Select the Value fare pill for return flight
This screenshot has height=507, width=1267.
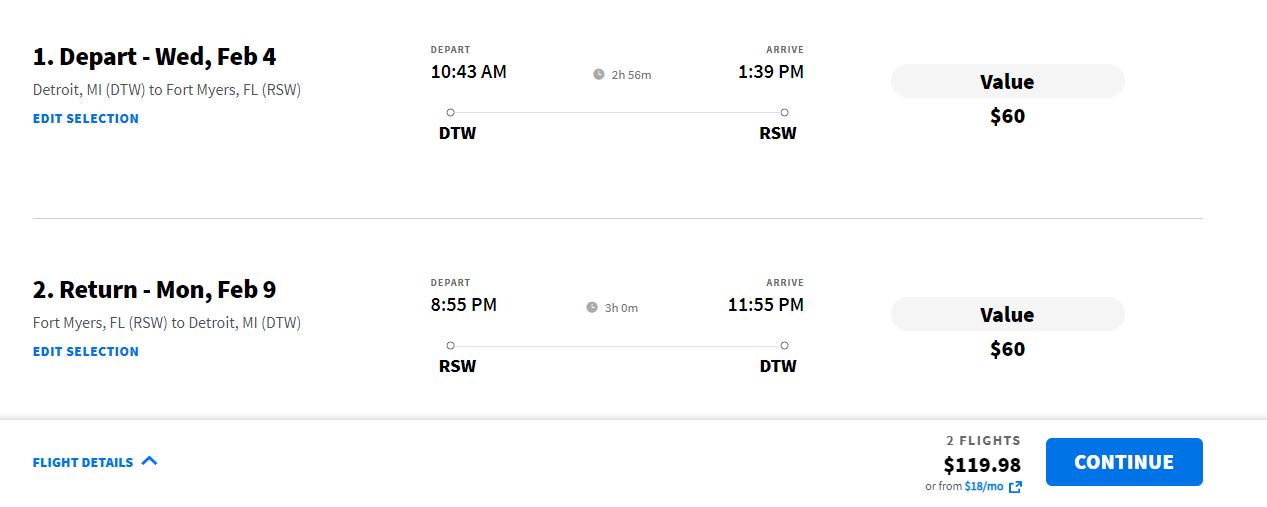[1007, 315]
